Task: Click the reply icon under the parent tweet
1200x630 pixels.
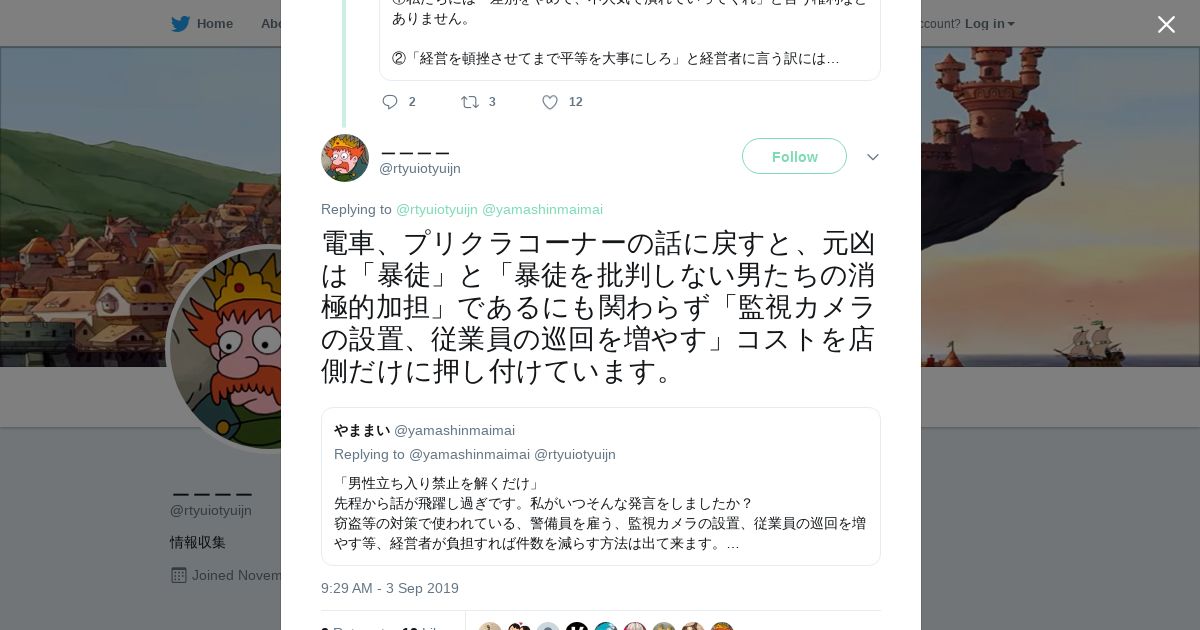Action: tap(390, 102)
